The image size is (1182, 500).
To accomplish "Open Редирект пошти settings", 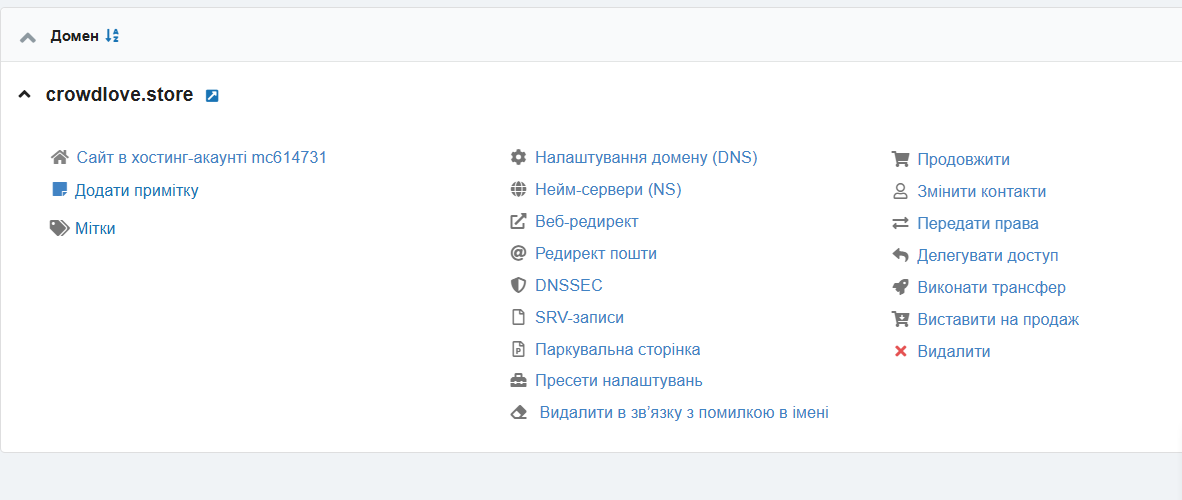I will click(x=595, y=253).
